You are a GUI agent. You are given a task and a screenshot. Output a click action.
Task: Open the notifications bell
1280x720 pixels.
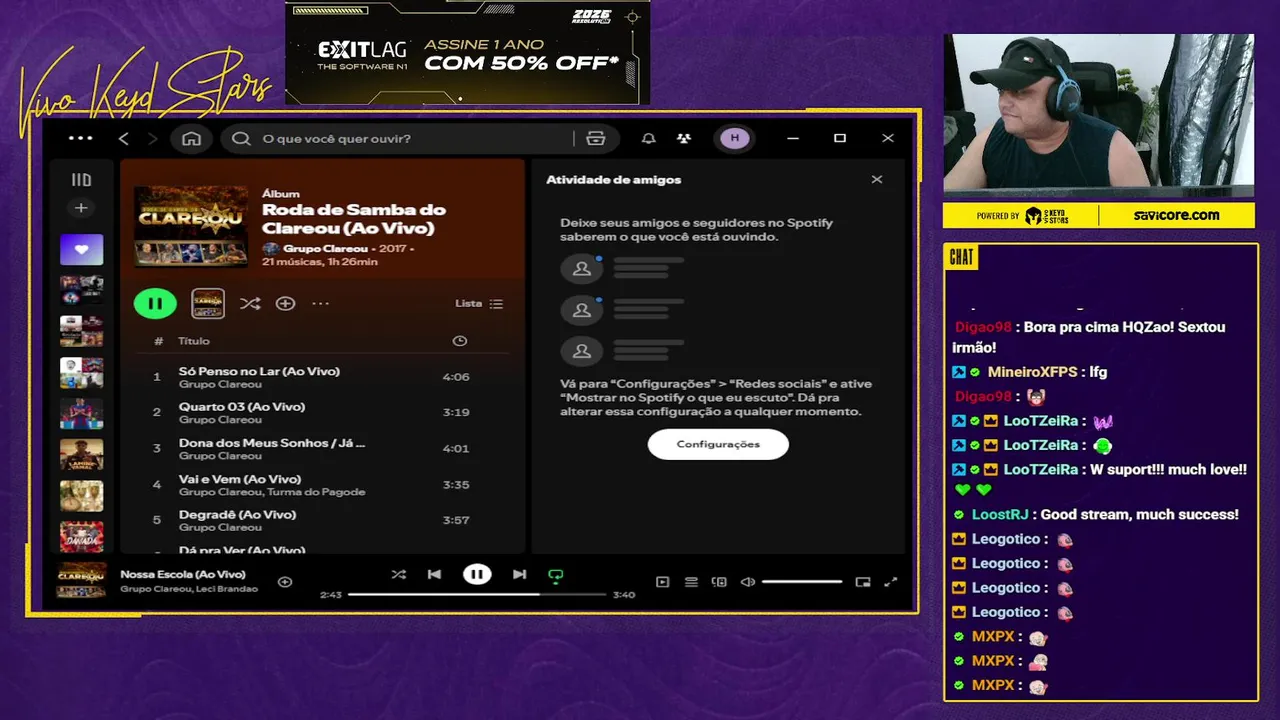click(649, 139)
